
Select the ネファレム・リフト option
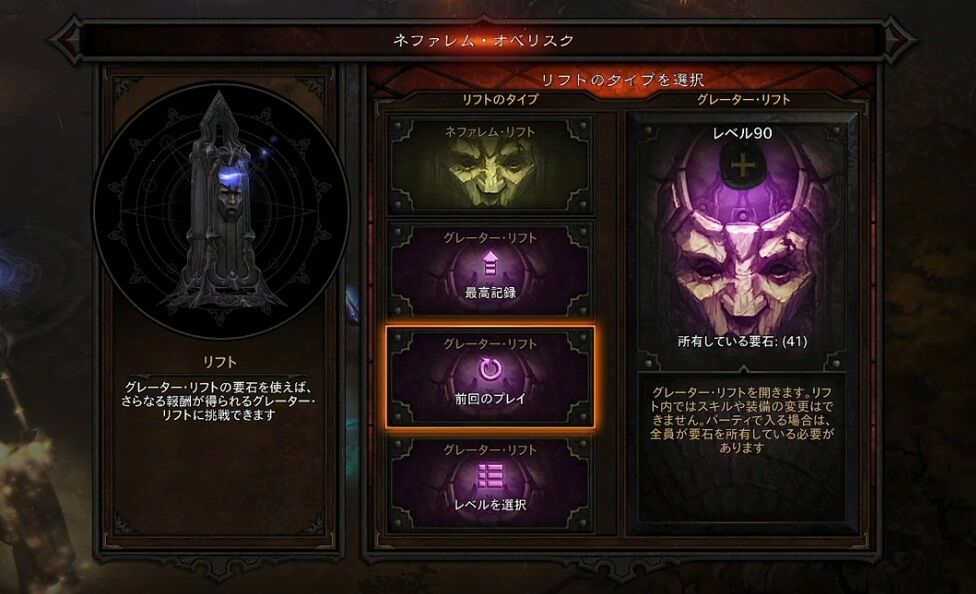tap(490, 165)
